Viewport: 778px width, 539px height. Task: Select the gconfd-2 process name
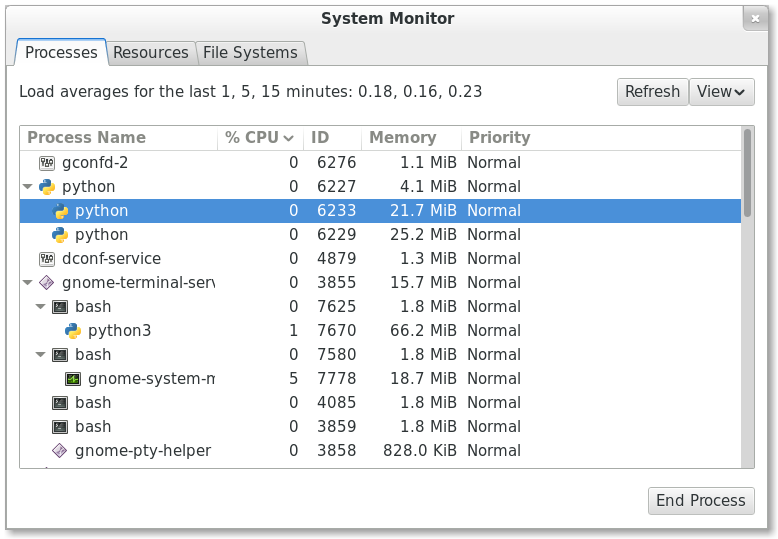(x=95, y=163)
